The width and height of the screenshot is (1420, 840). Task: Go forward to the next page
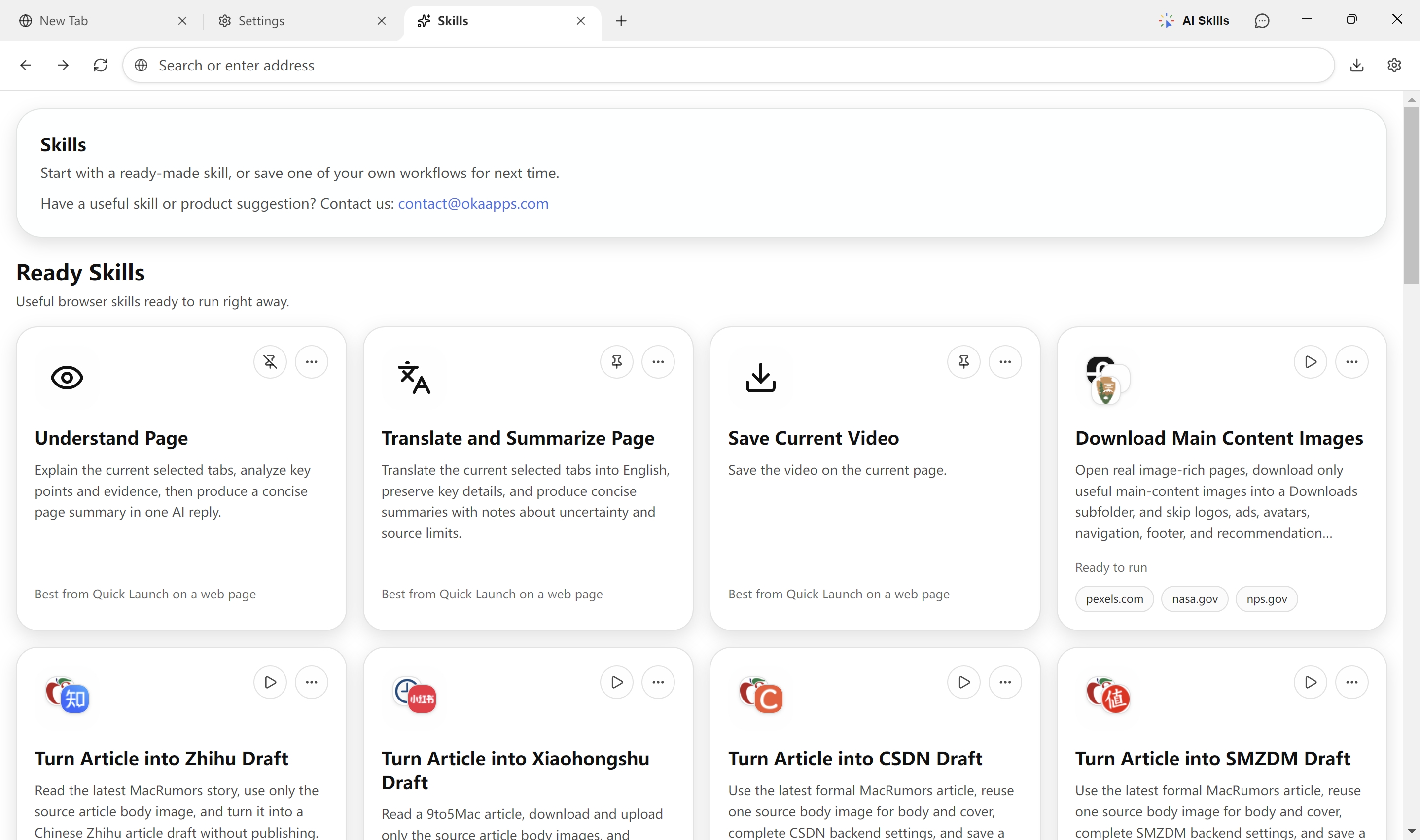point(63,65)
